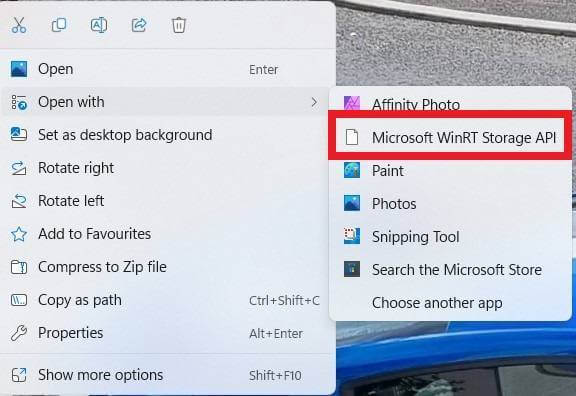576x396 pixels.
Task: Open Properties from the context menu
Action: point(168,333)
